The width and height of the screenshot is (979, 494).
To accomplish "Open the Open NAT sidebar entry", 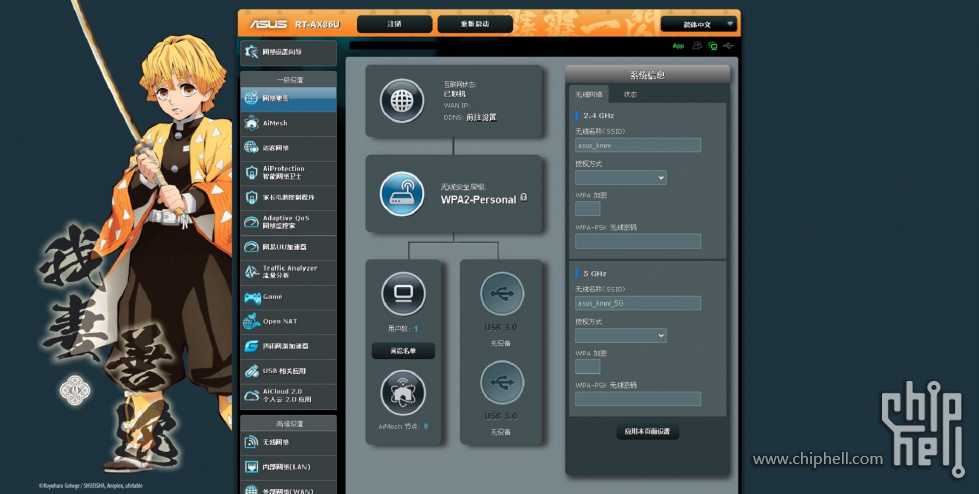I will 288,322.
